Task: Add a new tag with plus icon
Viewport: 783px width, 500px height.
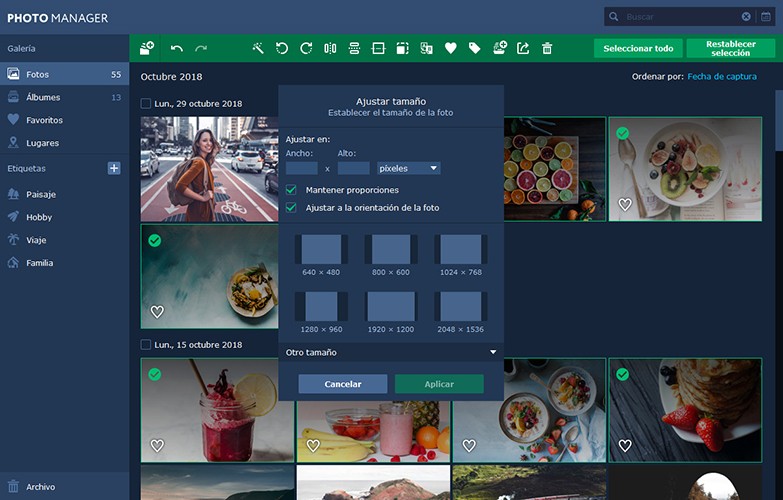Action: 114,168
